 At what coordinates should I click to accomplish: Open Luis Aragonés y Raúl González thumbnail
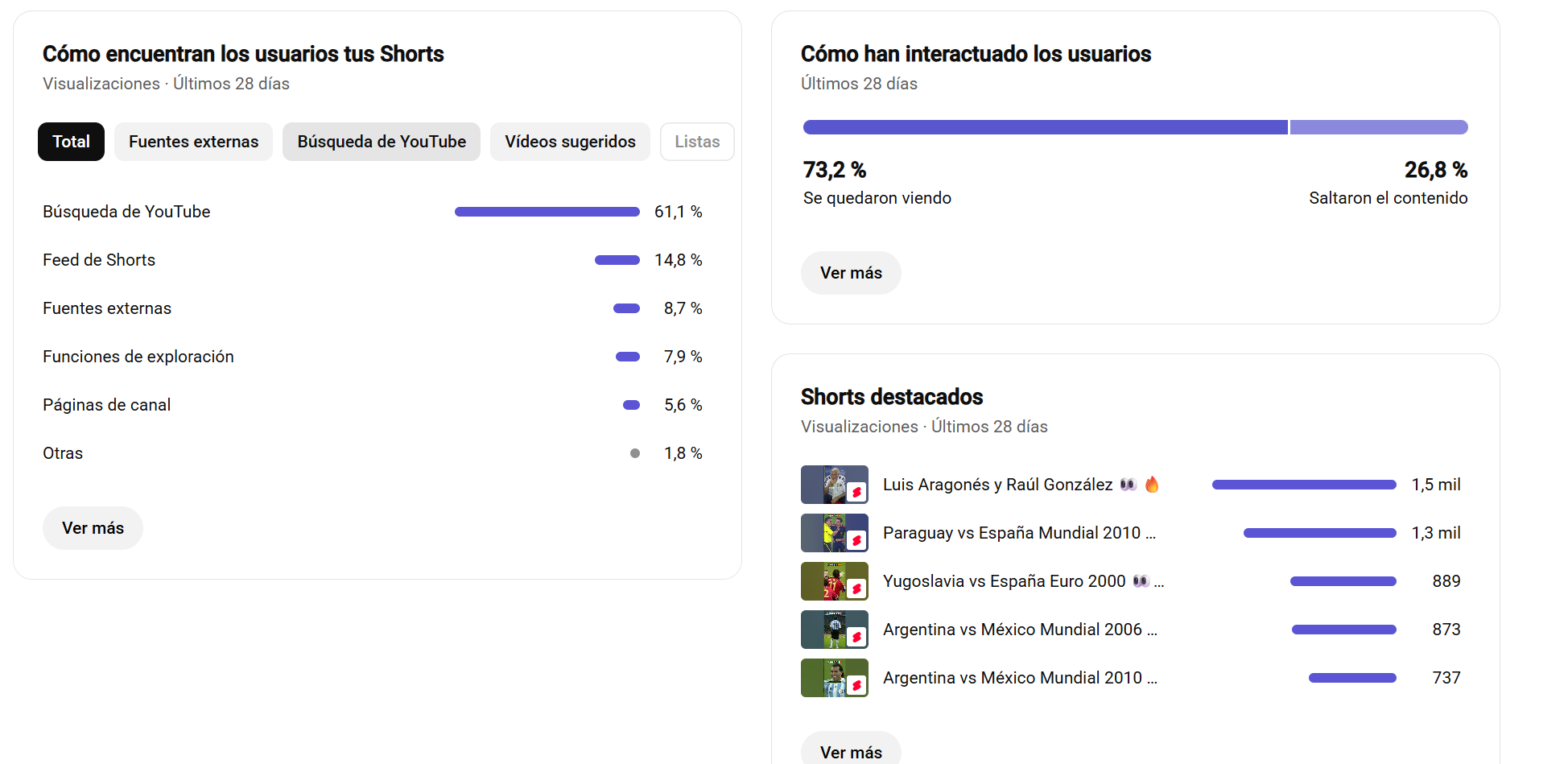pos(835,485)
